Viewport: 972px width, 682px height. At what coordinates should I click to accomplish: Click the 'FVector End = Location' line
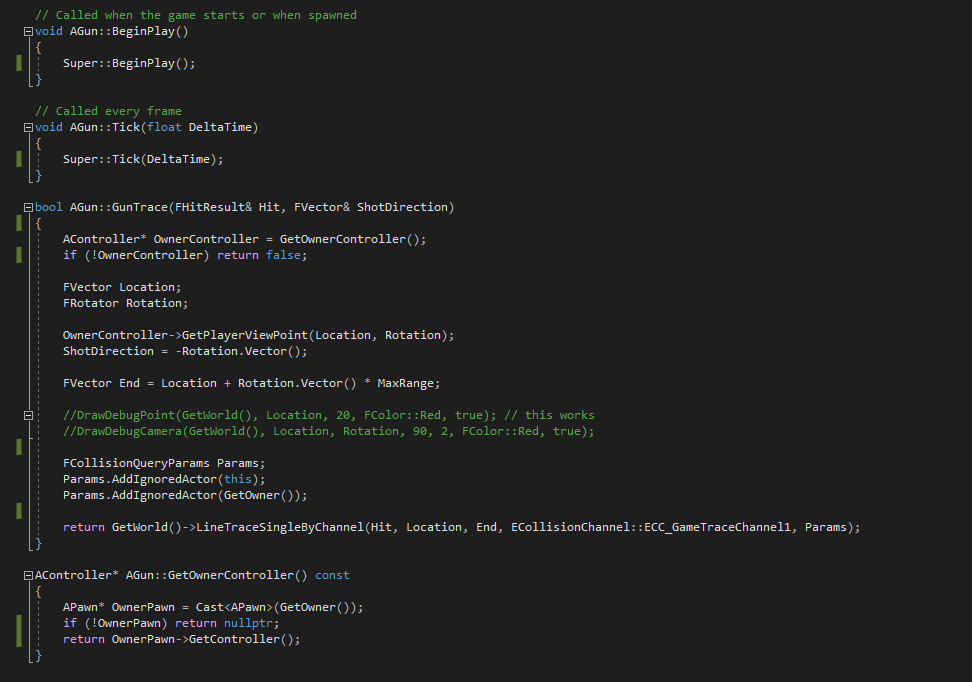(251, 383)
